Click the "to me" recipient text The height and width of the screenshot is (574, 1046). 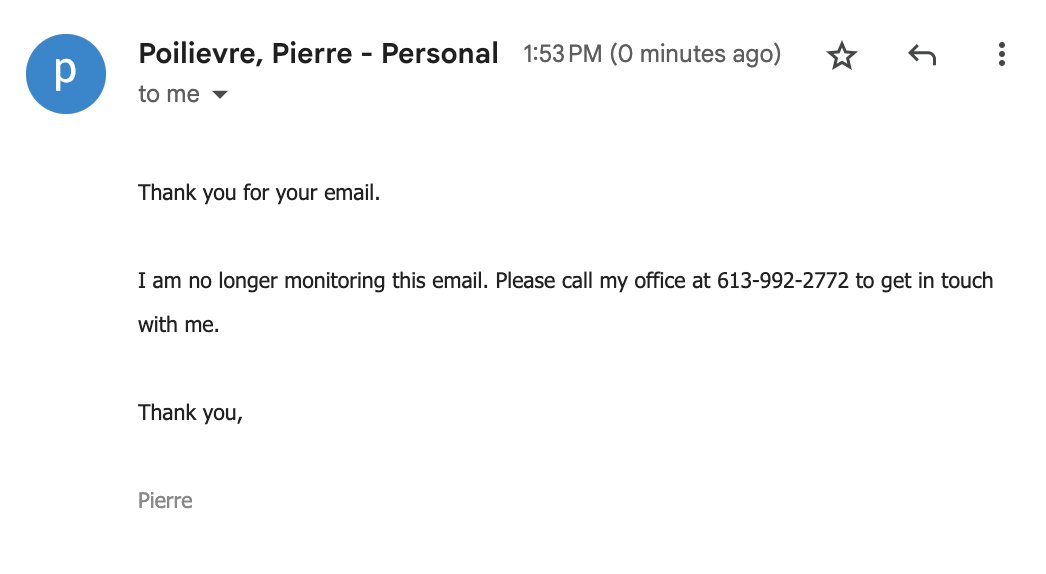169,94
